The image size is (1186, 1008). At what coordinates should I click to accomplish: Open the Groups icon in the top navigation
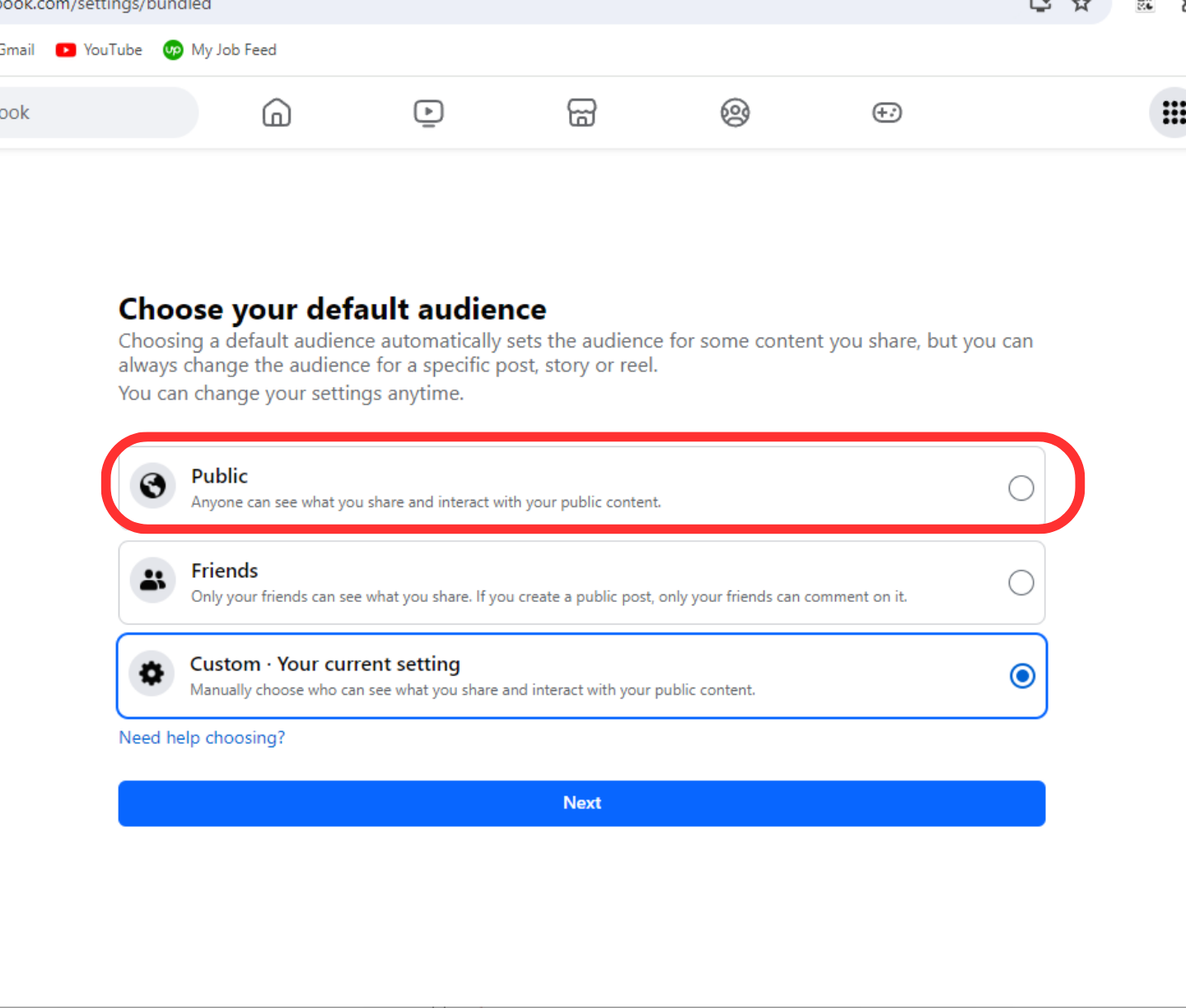point(735,113)
